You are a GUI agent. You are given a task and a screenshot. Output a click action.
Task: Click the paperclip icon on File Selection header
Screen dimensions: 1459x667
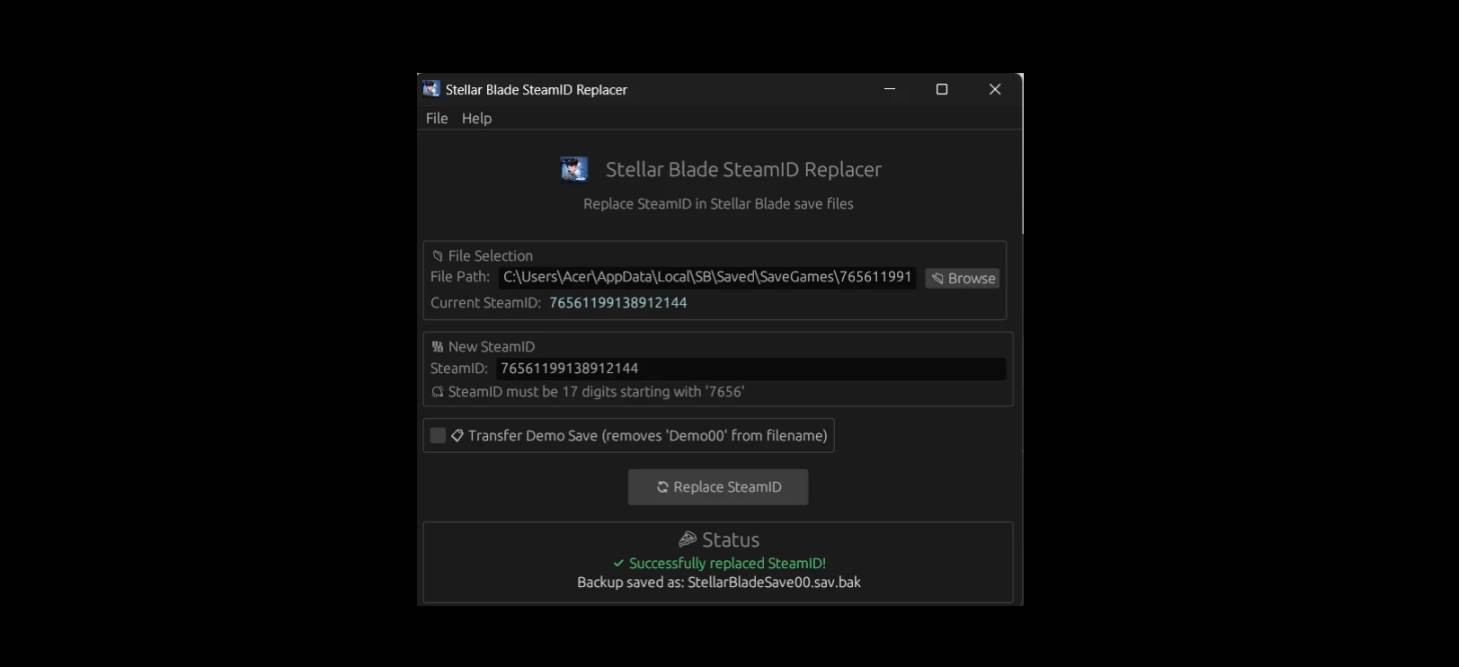[437, 255]
